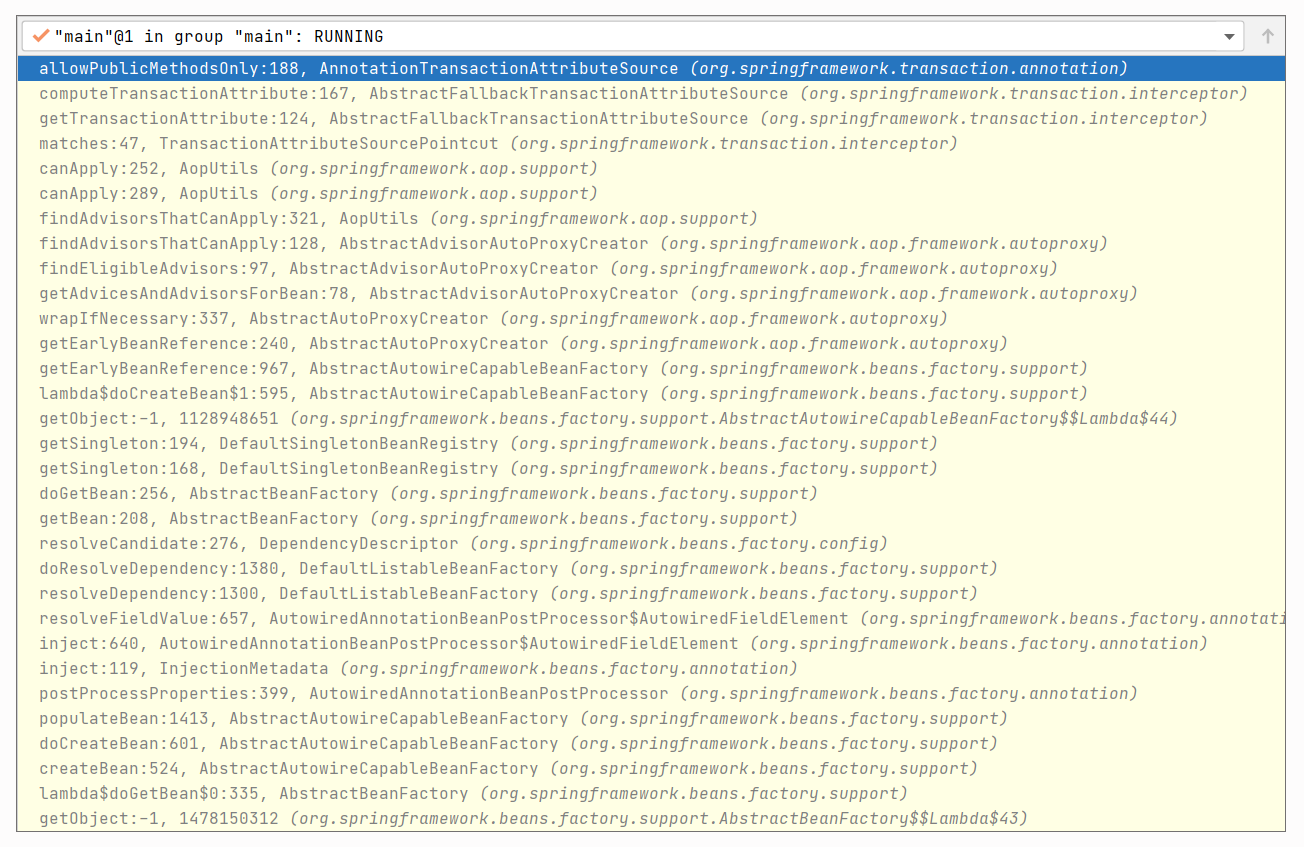This screenshot has width=1304, height=847.
Task: Choose the canApply:252 AopUtils frame
Action: point(317,169)
